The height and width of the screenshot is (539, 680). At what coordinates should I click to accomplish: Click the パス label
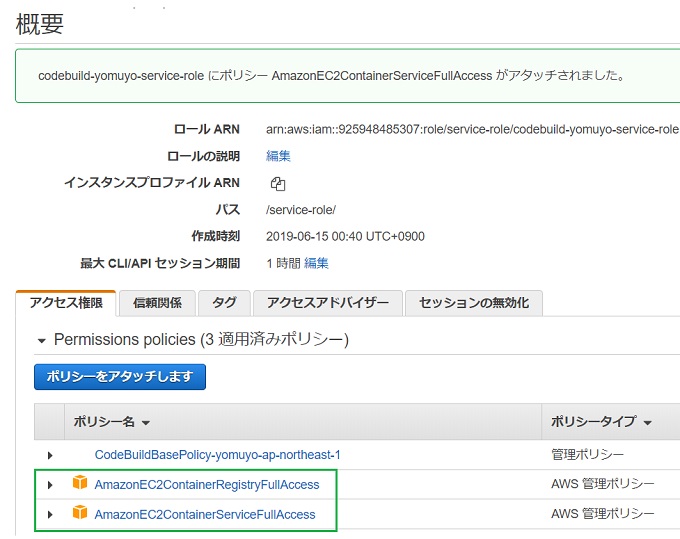point(228,210)
